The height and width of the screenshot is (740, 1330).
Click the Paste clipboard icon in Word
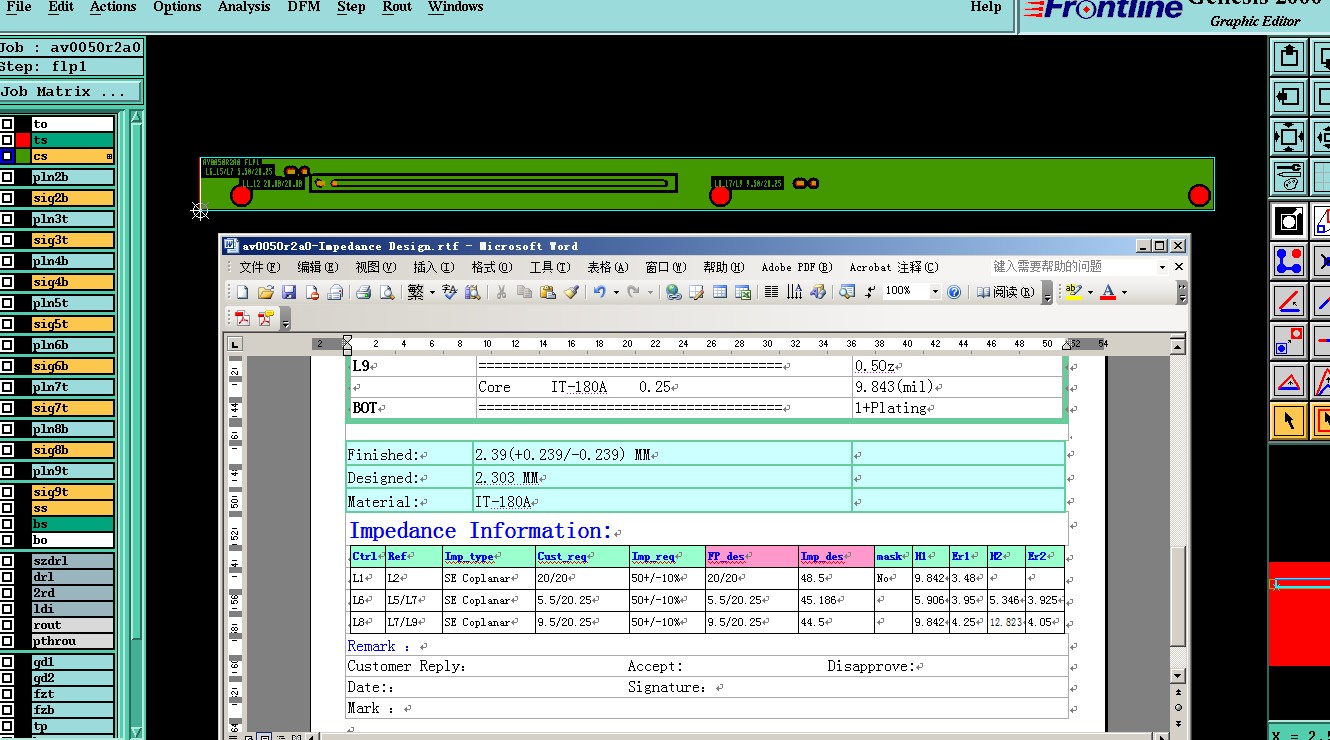(547, 292)
